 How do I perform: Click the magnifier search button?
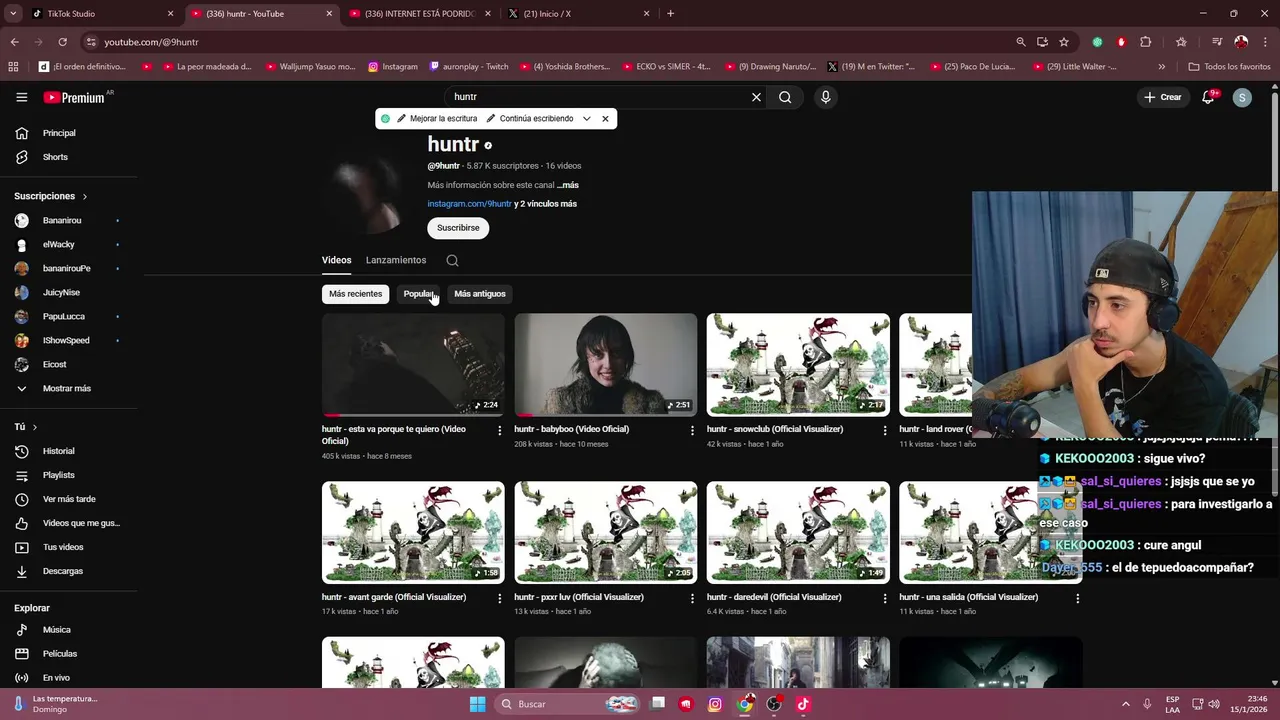click(x=785, y=97)
